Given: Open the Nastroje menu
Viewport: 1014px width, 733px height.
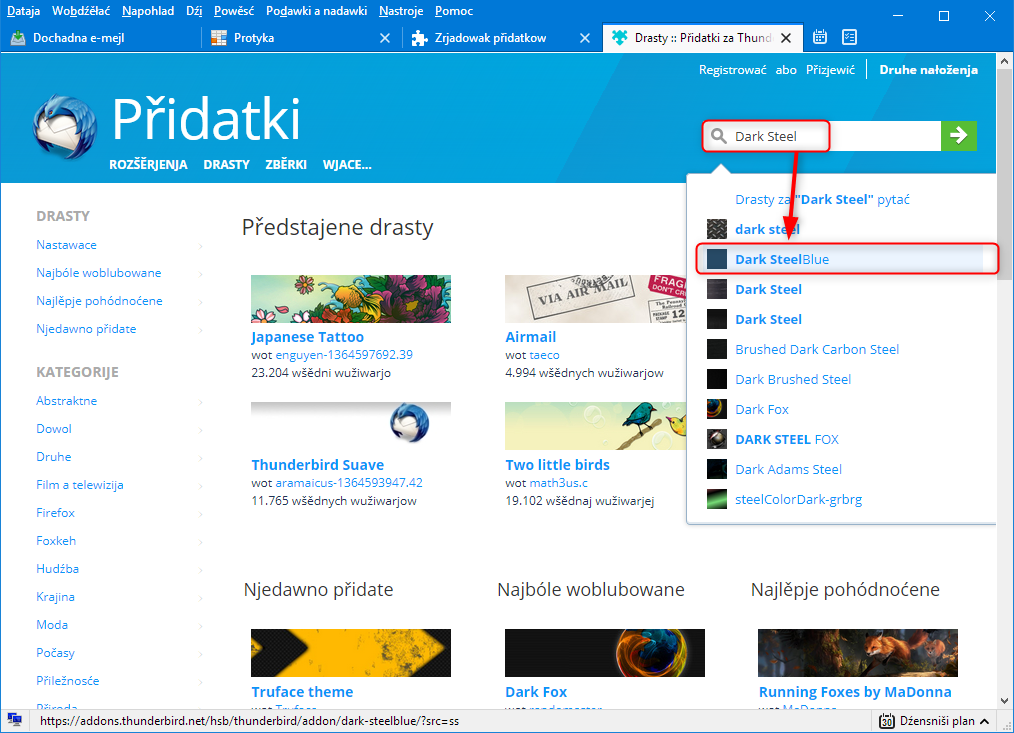Looking at the screenshot, I should click(401, 11).
